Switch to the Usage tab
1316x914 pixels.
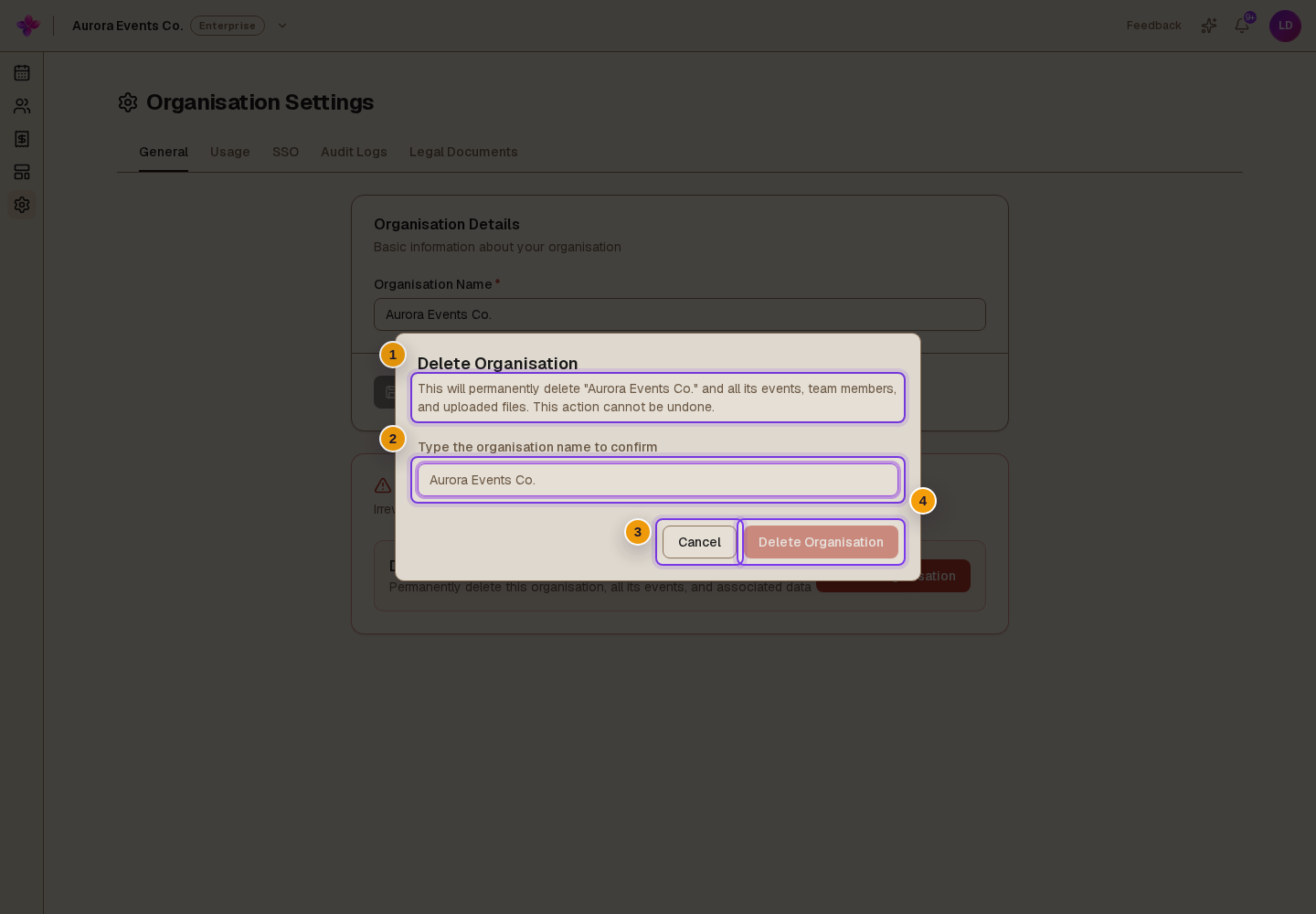[x=230, y=152]
